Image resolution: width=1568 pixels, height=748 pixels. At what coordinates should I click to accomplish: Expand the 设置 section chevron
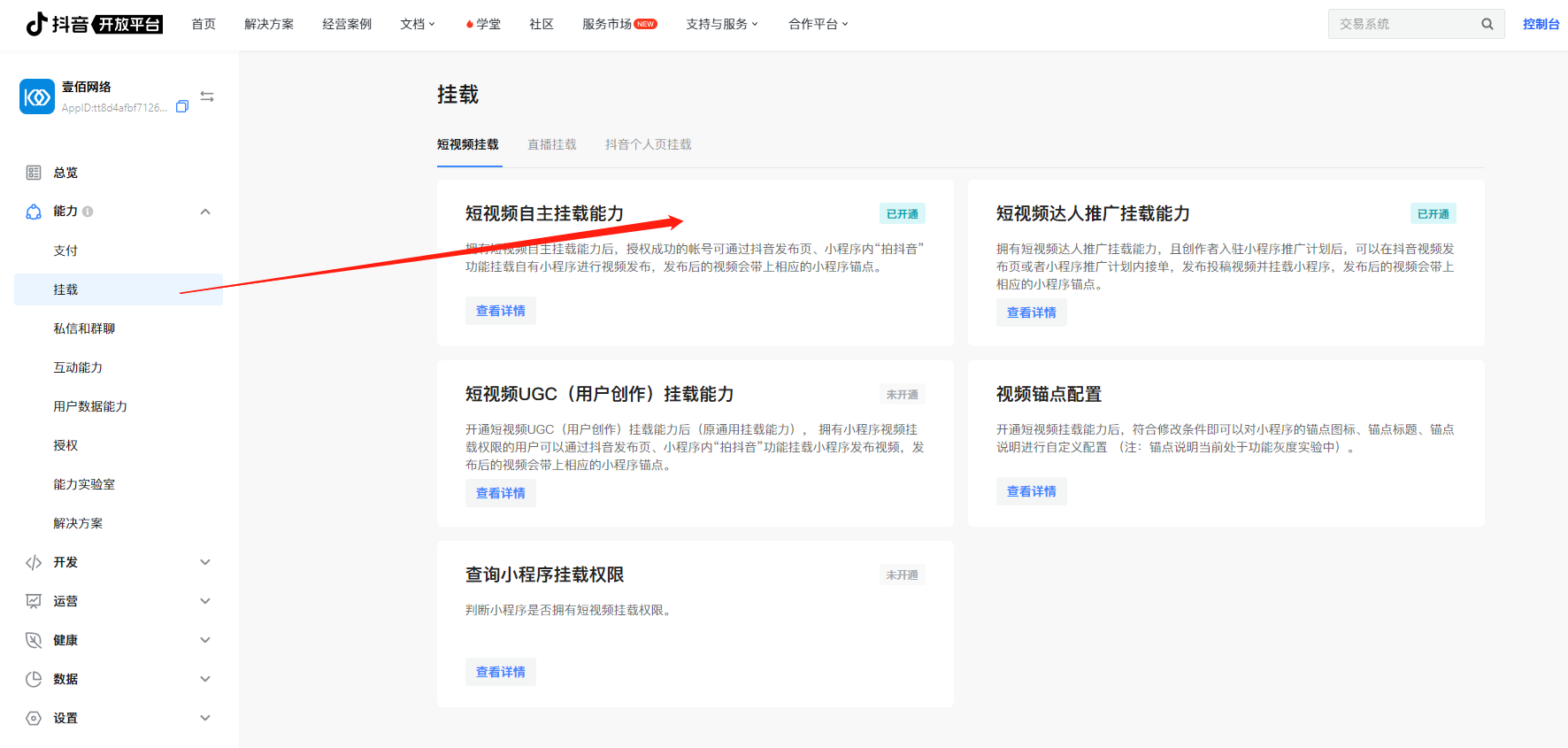[205, 718]
